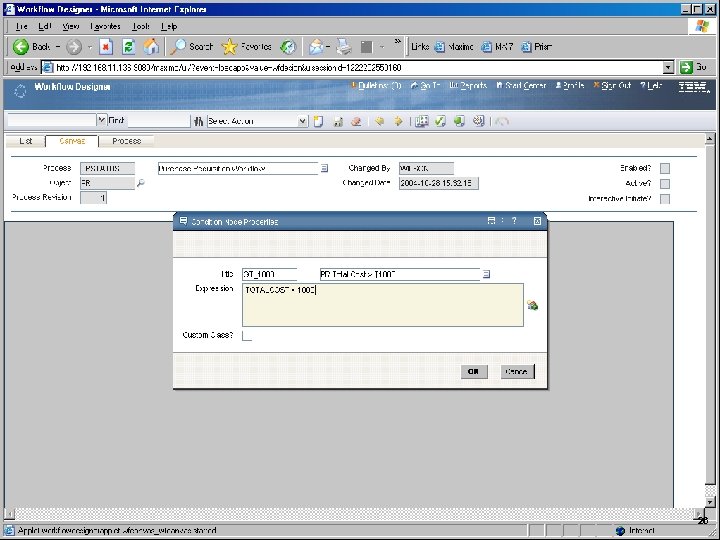Open the browser Search pane
Image resolution: width=720 pixels, height=540 pixels.
tap(191, 46)
